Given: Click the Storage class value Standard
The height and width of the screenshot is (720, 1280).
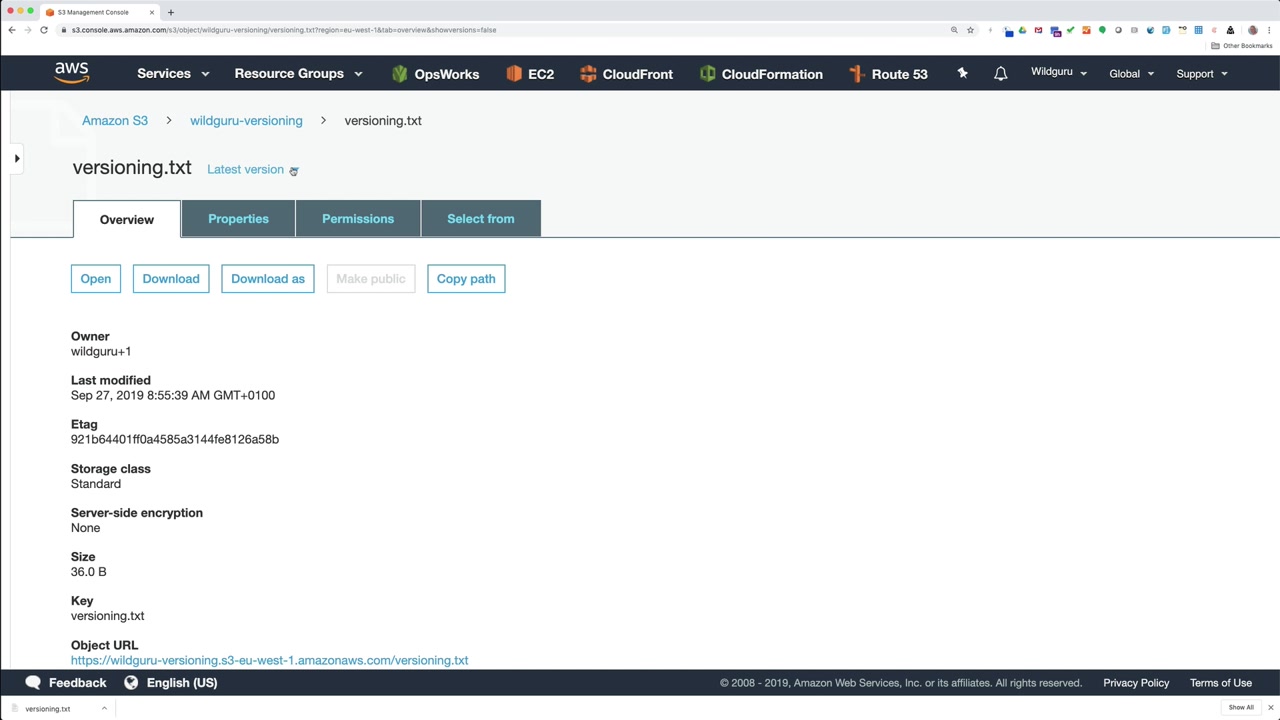Looking at the screenshot, I should 96,484.
